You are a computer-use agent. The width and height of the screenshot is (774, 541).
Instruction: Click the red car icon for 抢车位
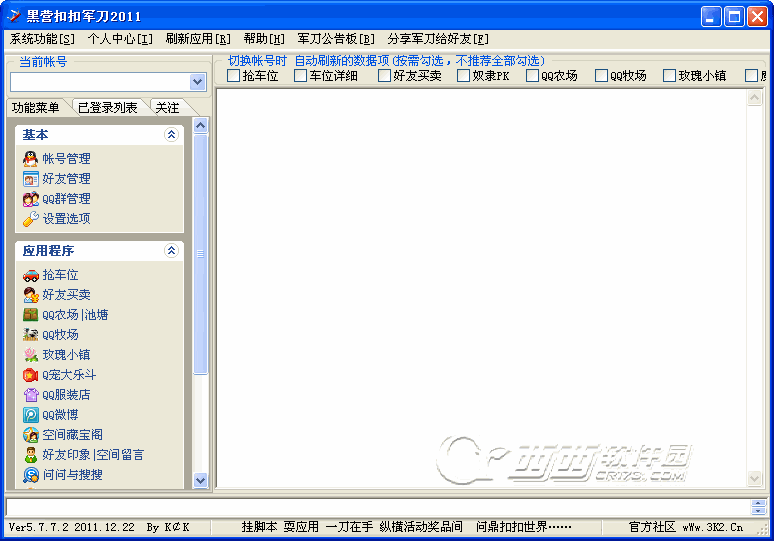pos(31,275)
